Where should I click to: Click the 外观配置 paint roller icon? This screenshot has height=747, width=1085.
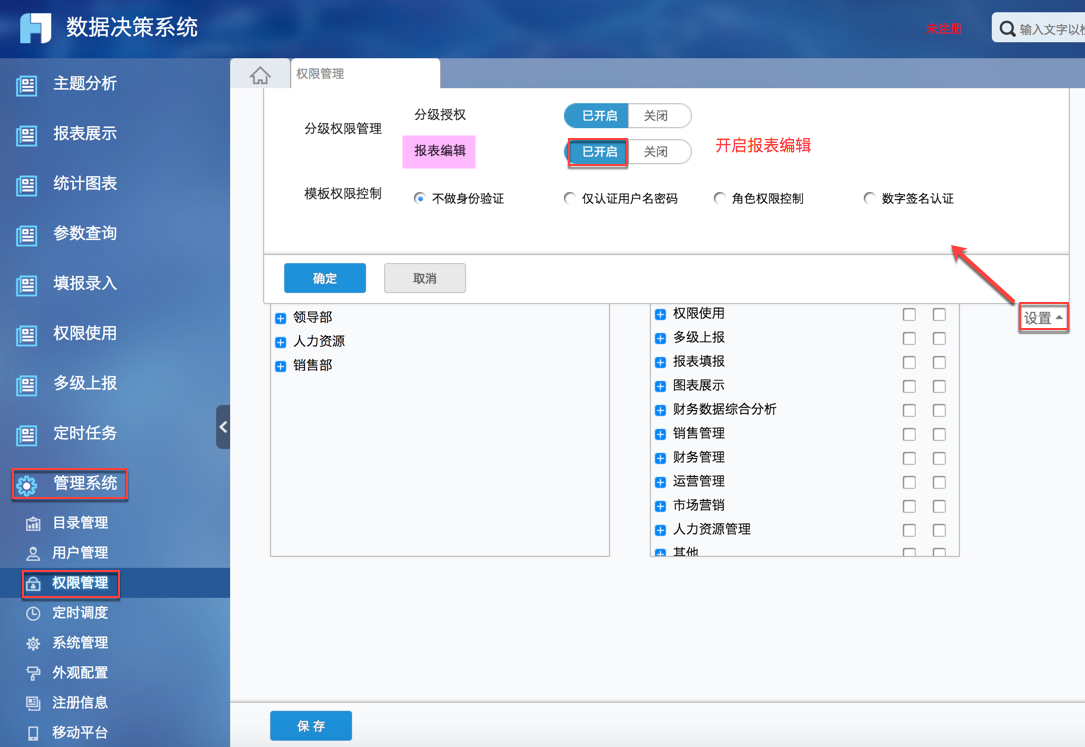[33, 673]
